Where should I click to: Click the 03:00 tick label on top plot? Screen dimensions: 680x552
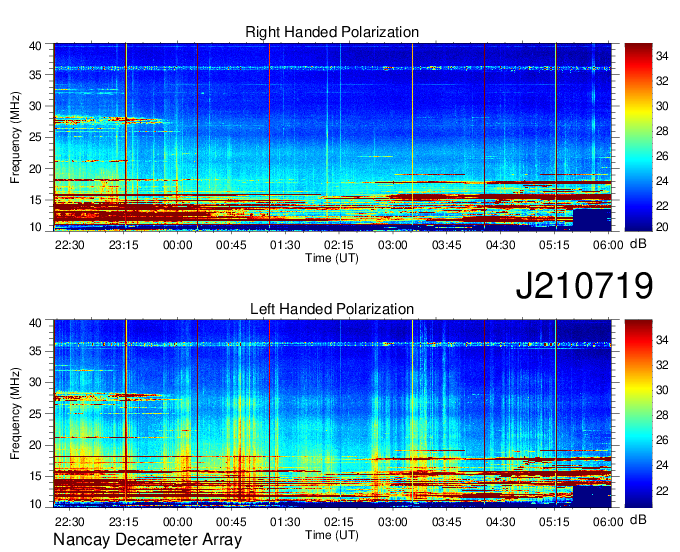[x=392, y=245]
